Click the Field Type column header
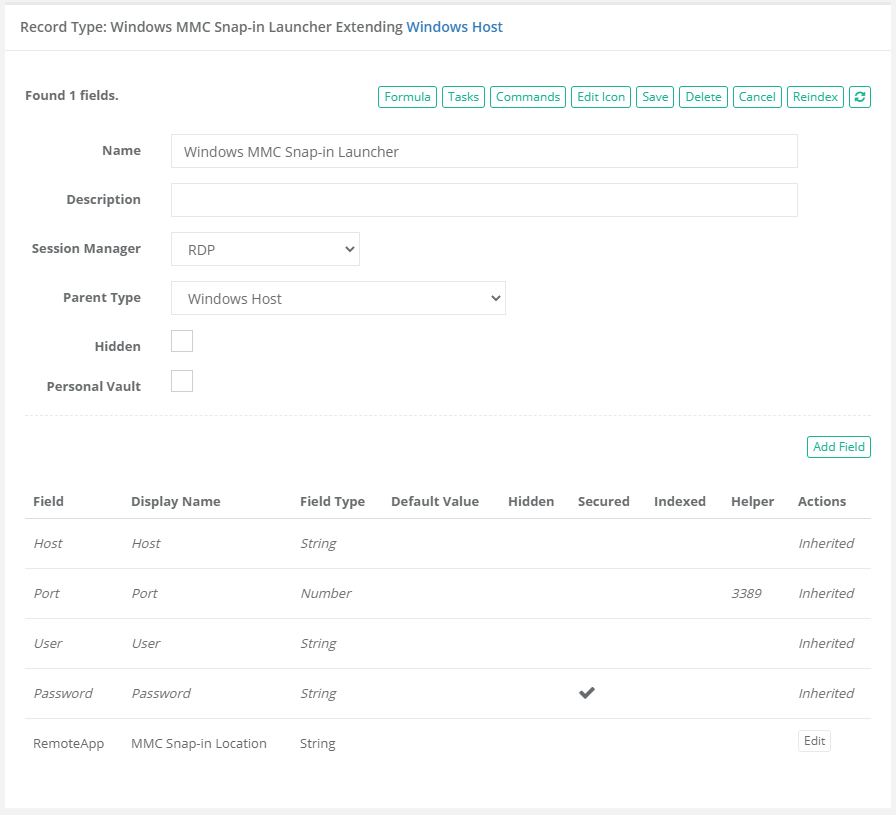Viewport: 896px width, 815px height. [x=332, y=501]
